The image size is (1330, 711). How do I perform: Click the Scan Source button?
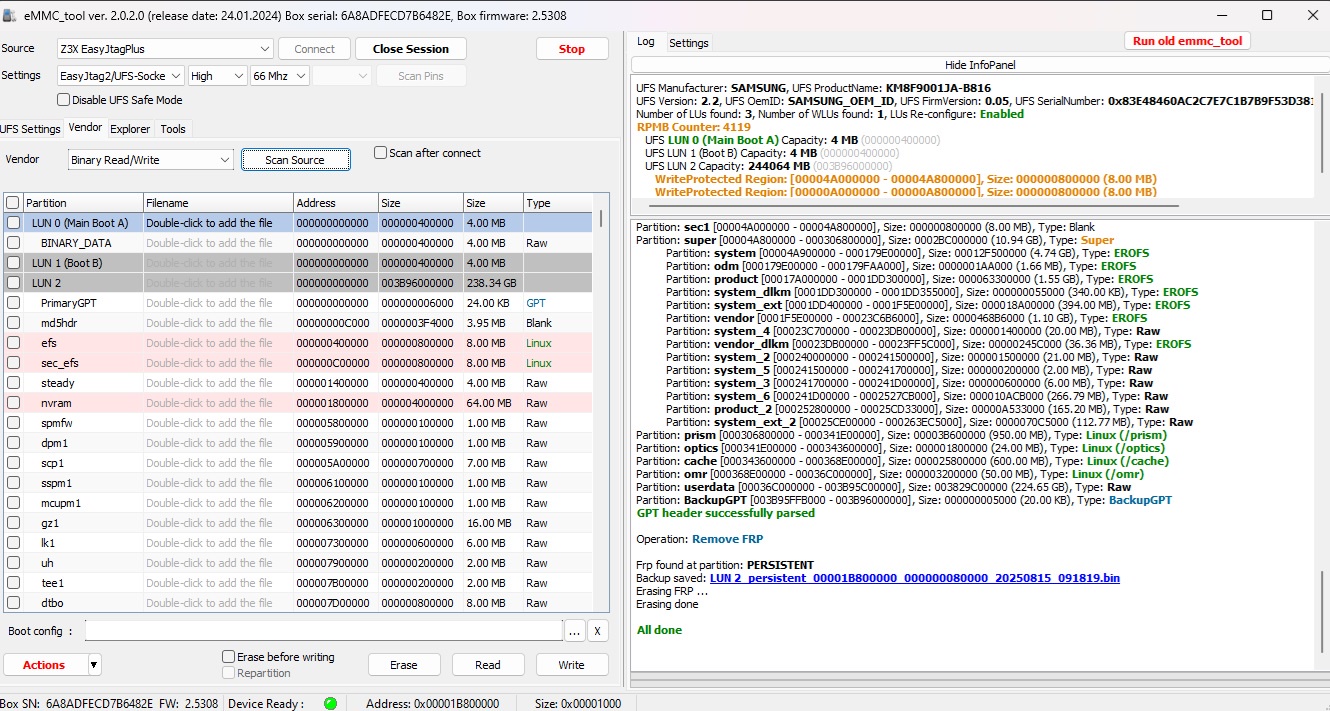pyautogui.click(x=295, y=160)
